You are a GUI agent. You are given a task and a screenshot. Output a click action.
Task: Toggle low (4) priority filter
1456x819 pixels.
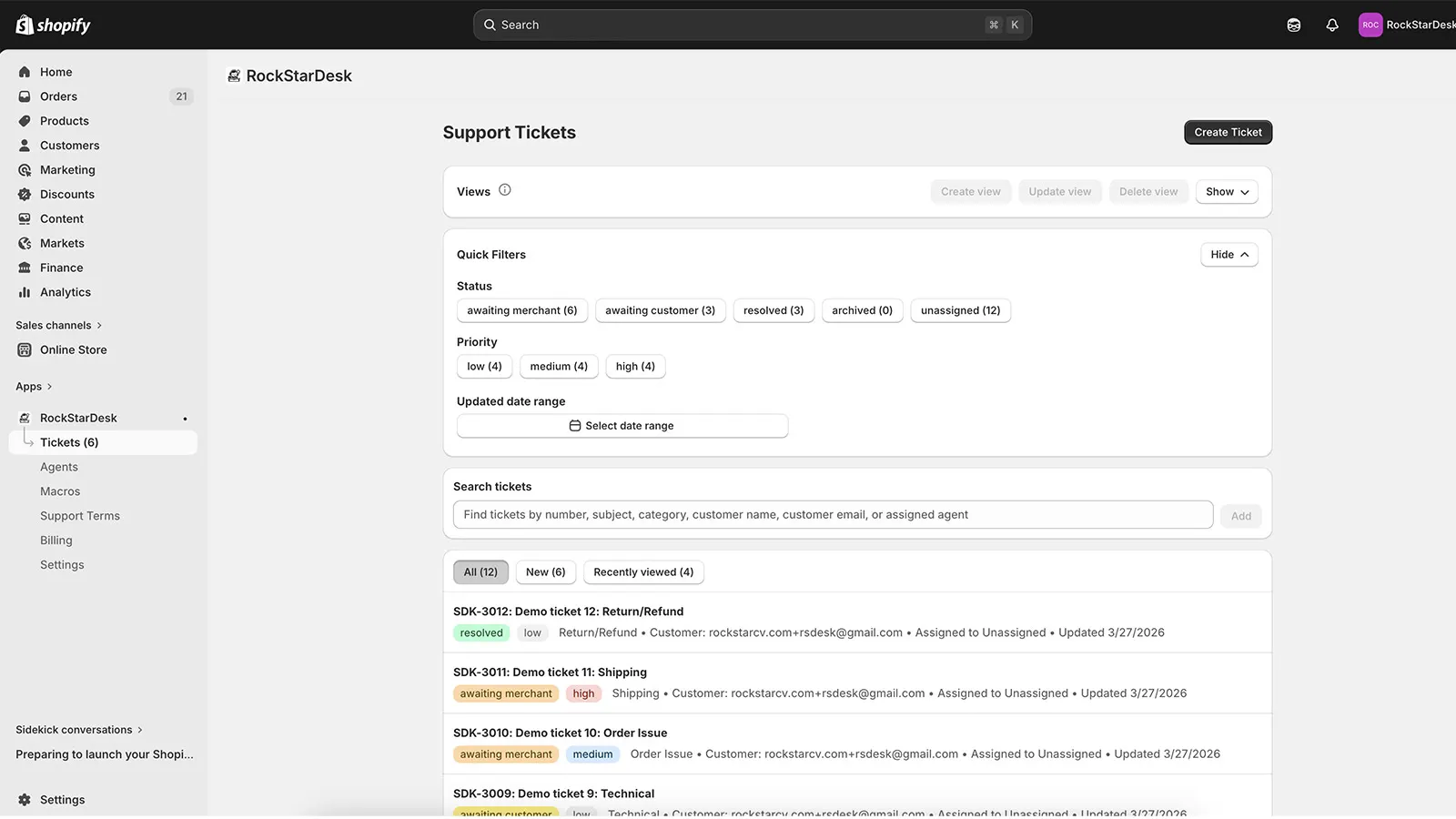coord(484,367)
